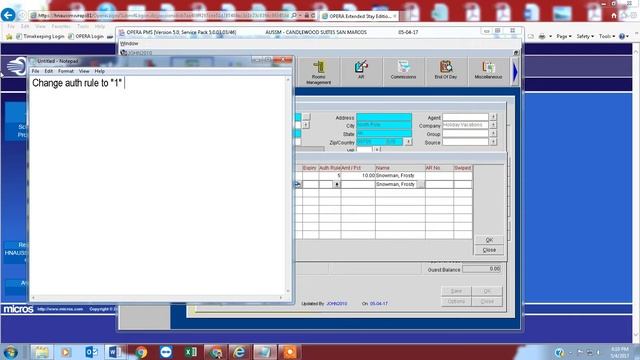The width and height of the screenshot is (640, 360).
Task: Click the Options button on reservation form
Action: 456,301
